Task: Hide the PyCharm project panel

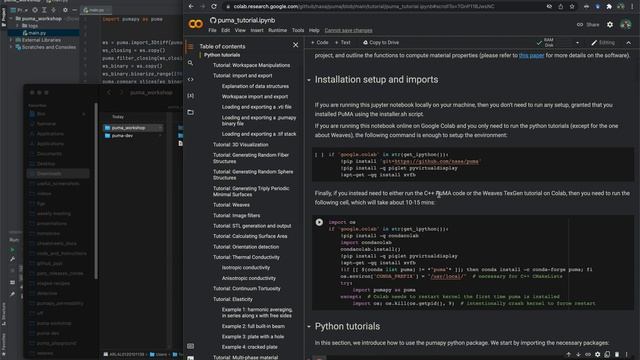Action: [74, 9]
